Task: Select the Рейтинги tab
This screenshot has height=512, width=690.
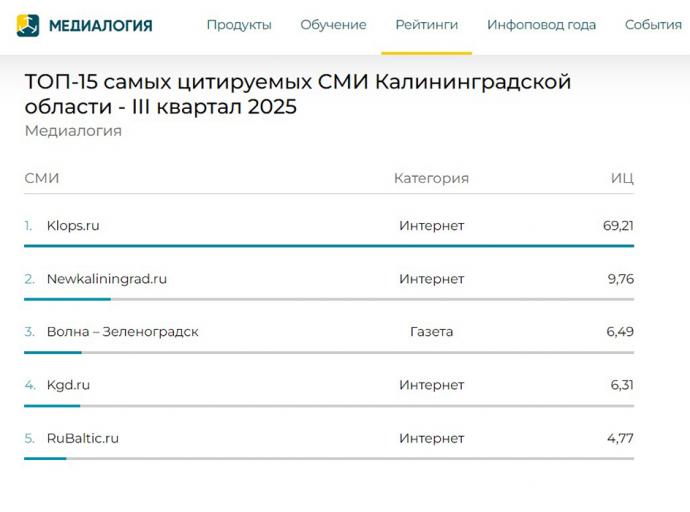Action: (x=426, y=25)
